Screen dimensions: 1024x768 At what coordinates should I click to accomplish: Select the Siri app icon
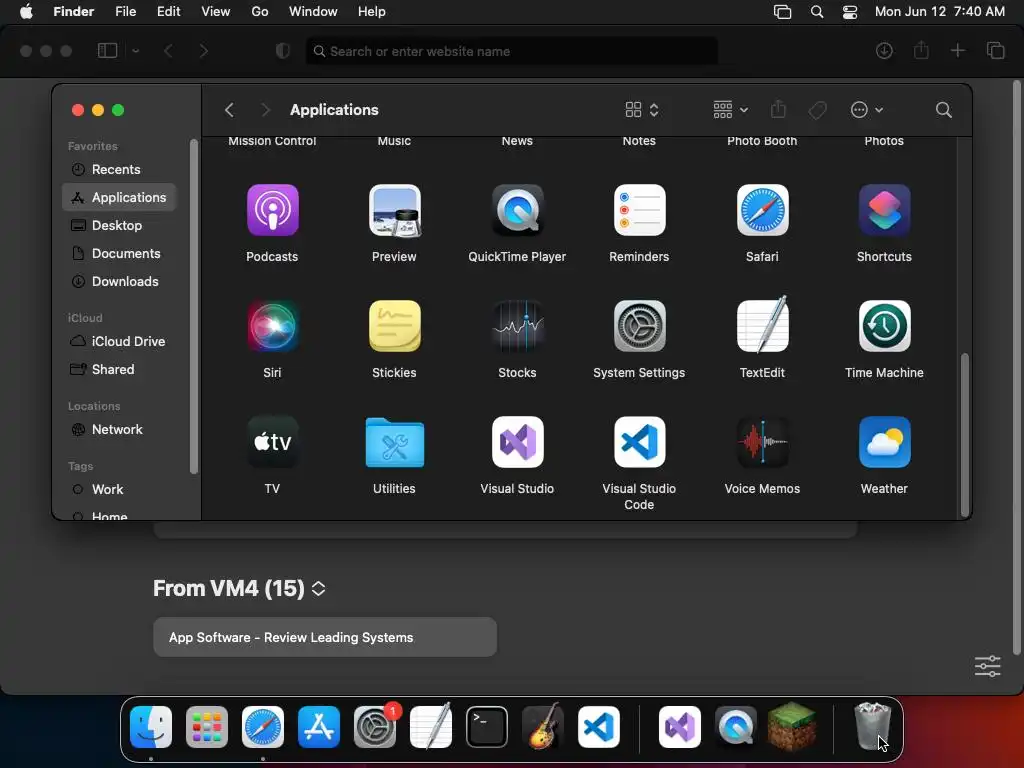click(272, 326)
